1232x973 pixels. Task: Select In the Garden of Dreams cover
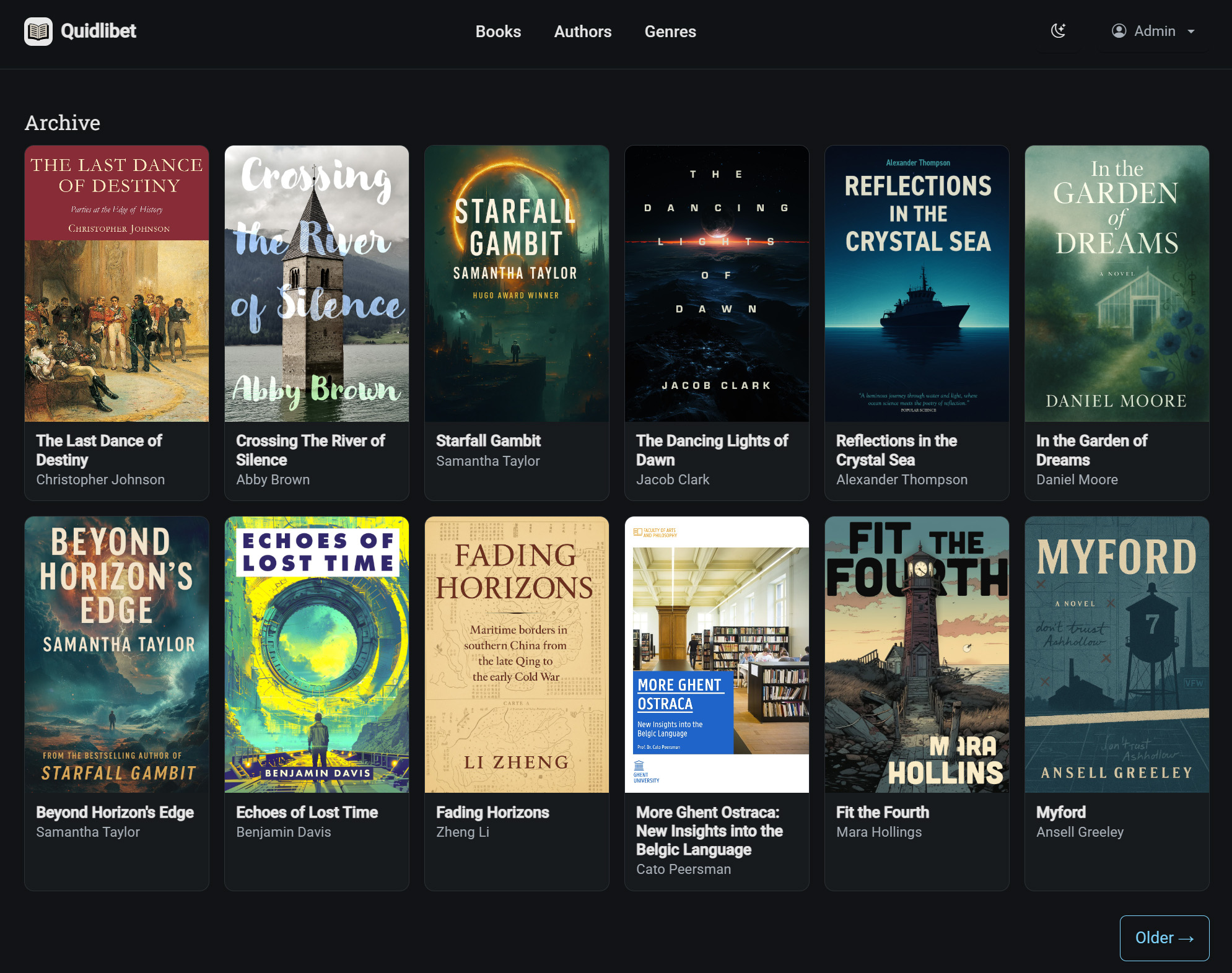pyautogui.click(x=1116, y=284)
